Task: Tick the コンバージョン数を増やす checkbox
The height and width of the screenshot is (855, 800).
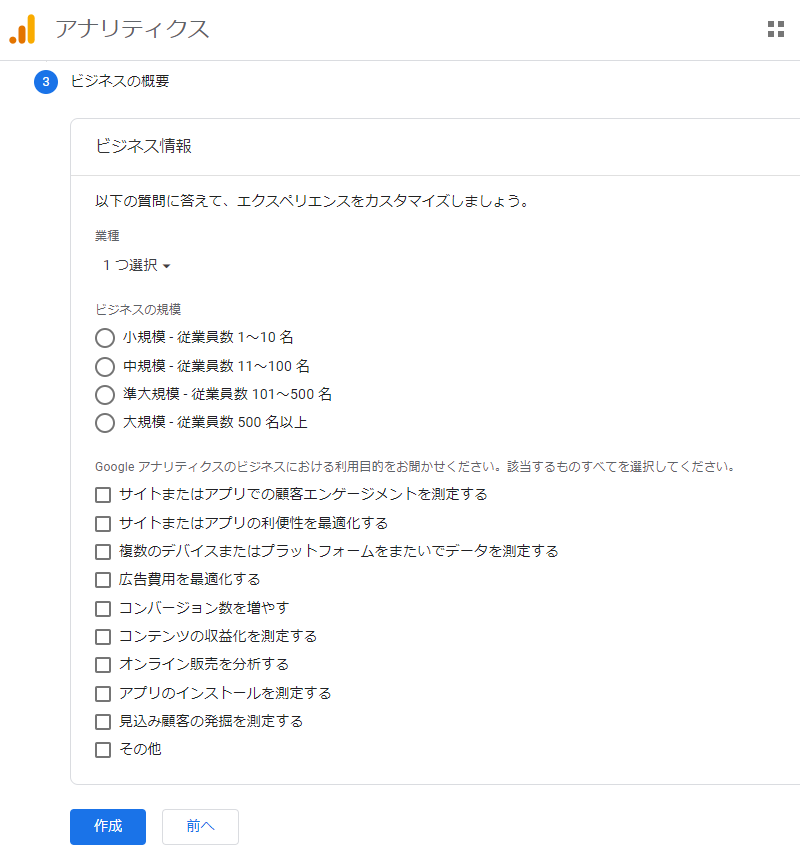Action: pos(103,608)
